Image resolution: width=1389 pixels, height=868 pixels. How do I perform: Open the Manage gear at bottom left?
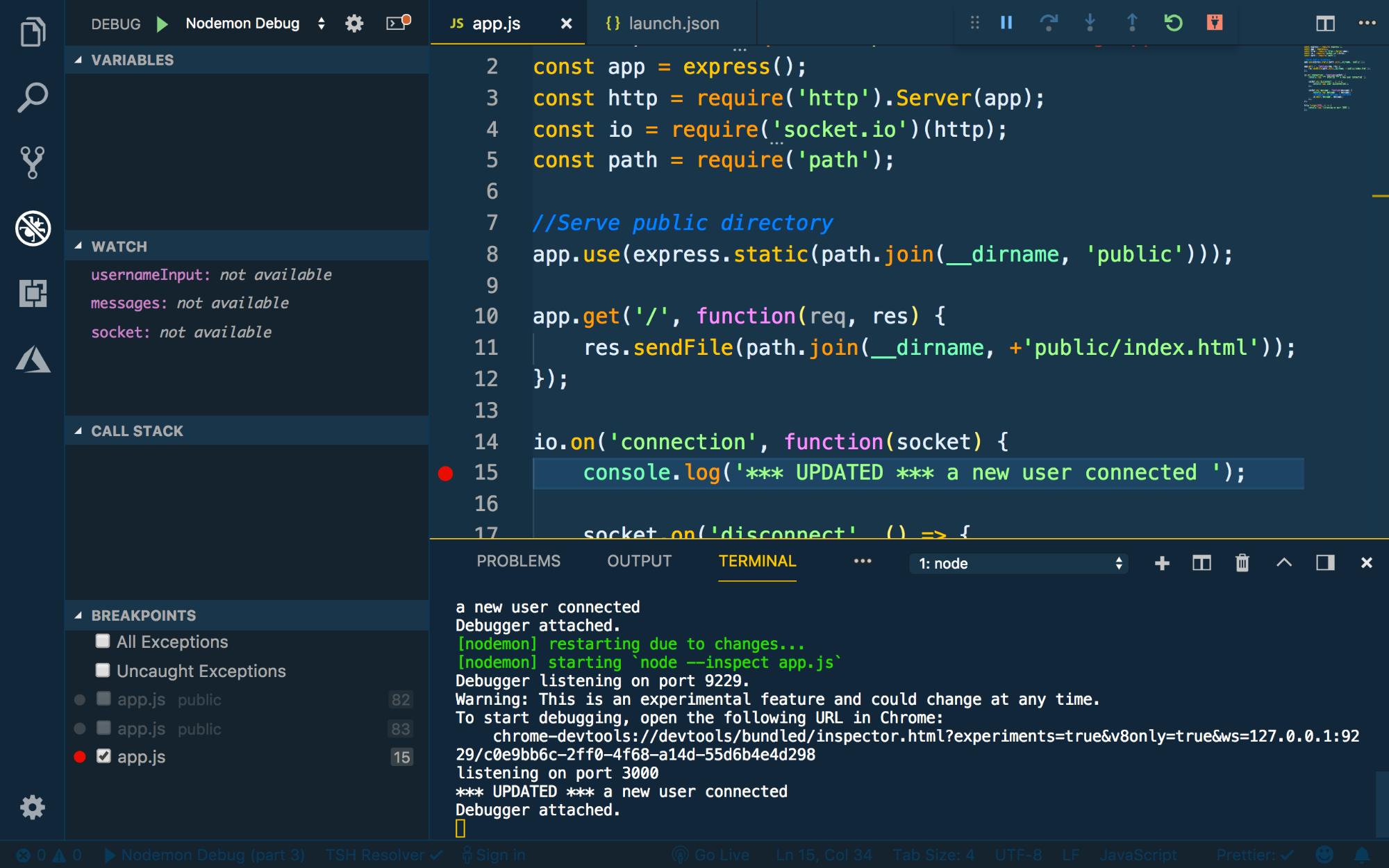coord(33,808)
